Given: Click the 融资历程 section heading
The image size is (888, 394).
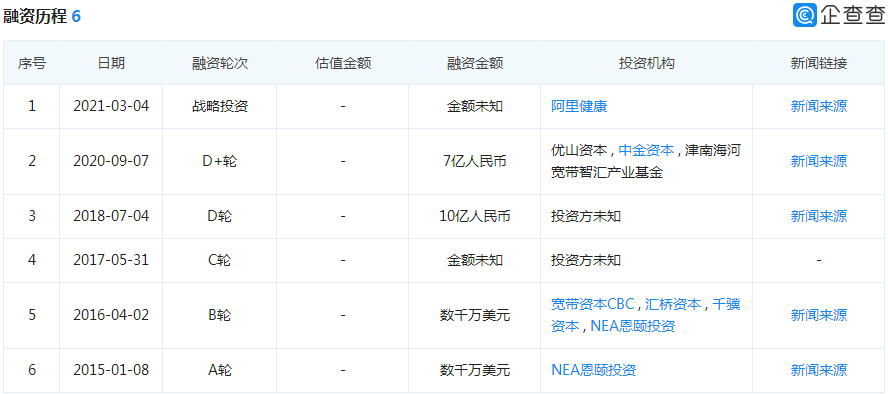Looking at the screenshot, I should [35, 17].
